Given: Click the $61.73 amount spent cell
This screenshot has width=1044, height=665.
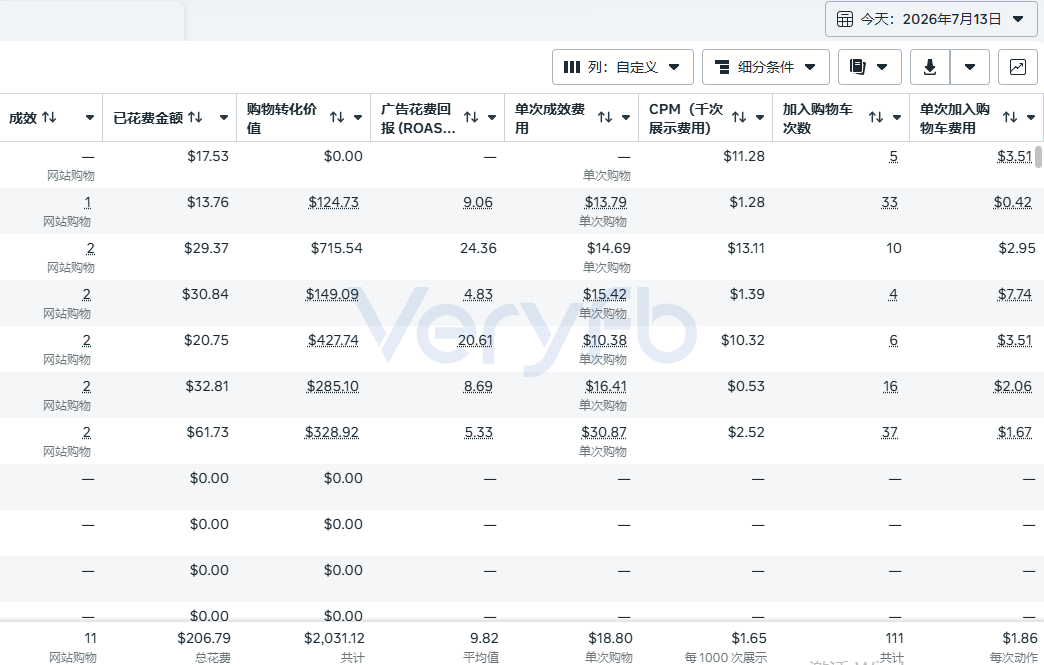Looking at the screenshot, I should tap(208, 432).
